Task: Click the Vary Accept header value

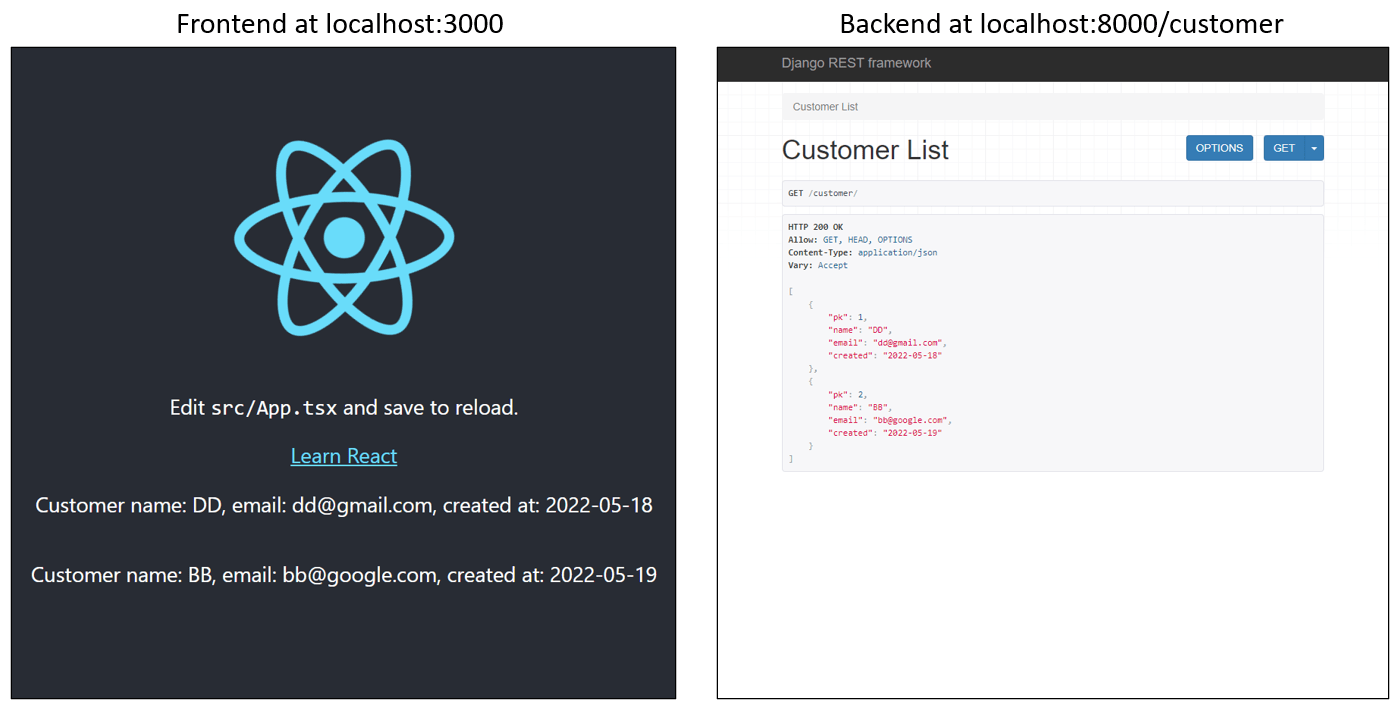Action: point(832,266)
